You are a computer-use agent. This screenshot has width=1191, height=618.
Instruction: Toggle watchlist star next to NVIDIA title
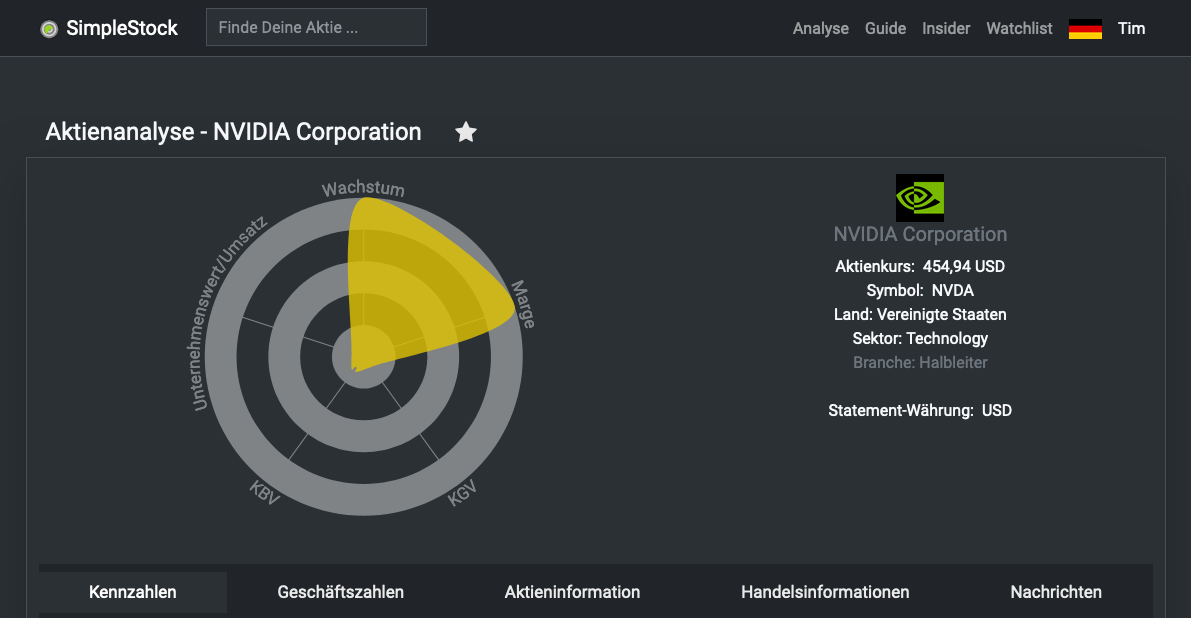click(x=466, y=132)
